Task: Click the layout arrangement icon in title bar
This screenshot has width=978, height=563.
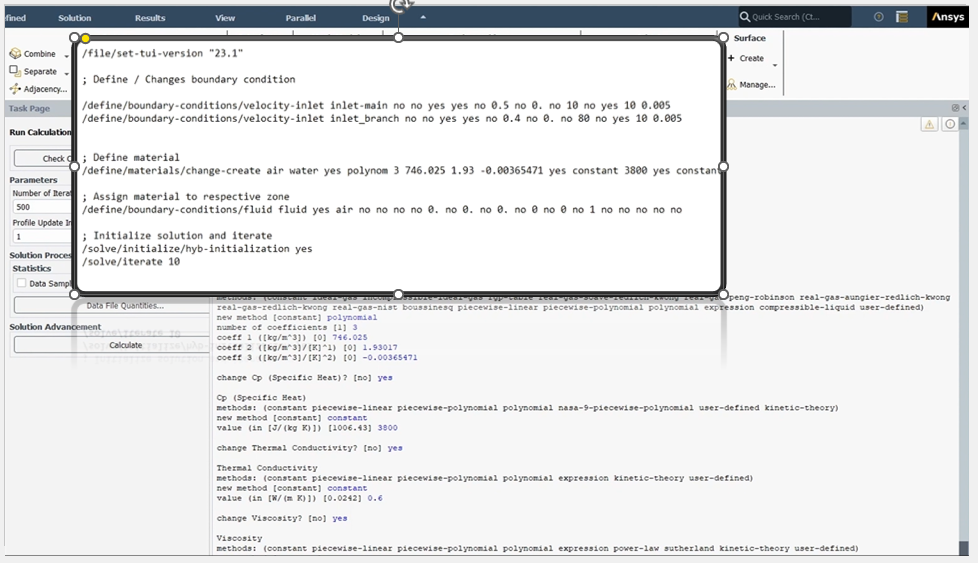Action: point(902,17)
